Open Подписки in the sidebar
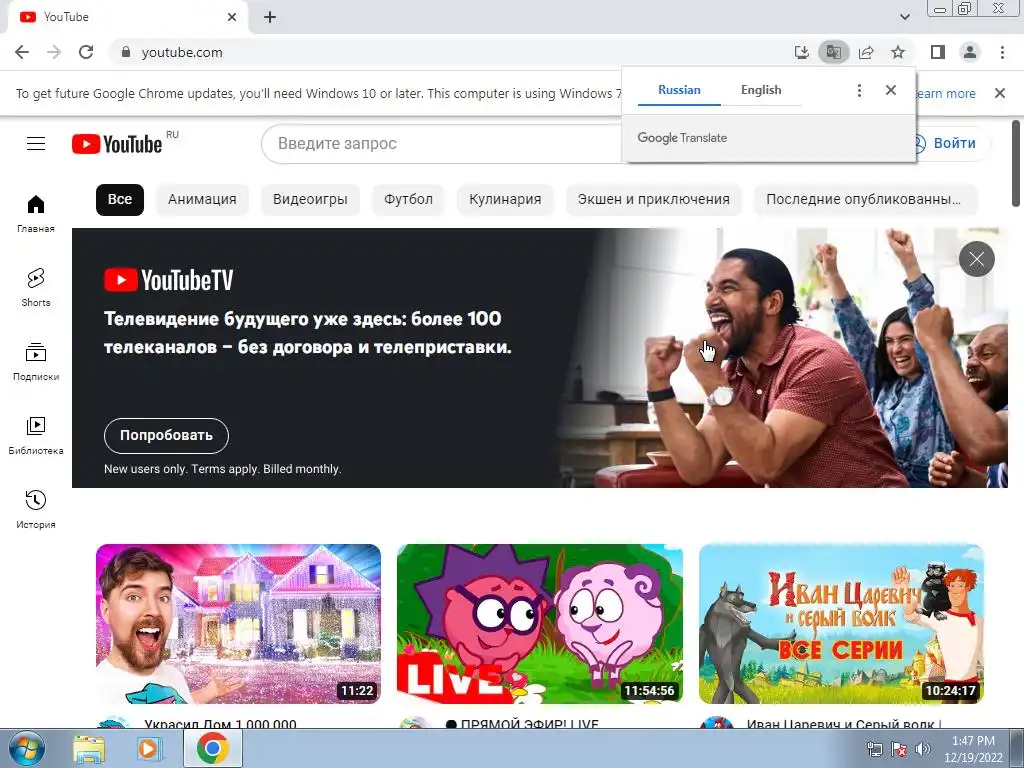1024x768 pixels. (x=36, y=361)
